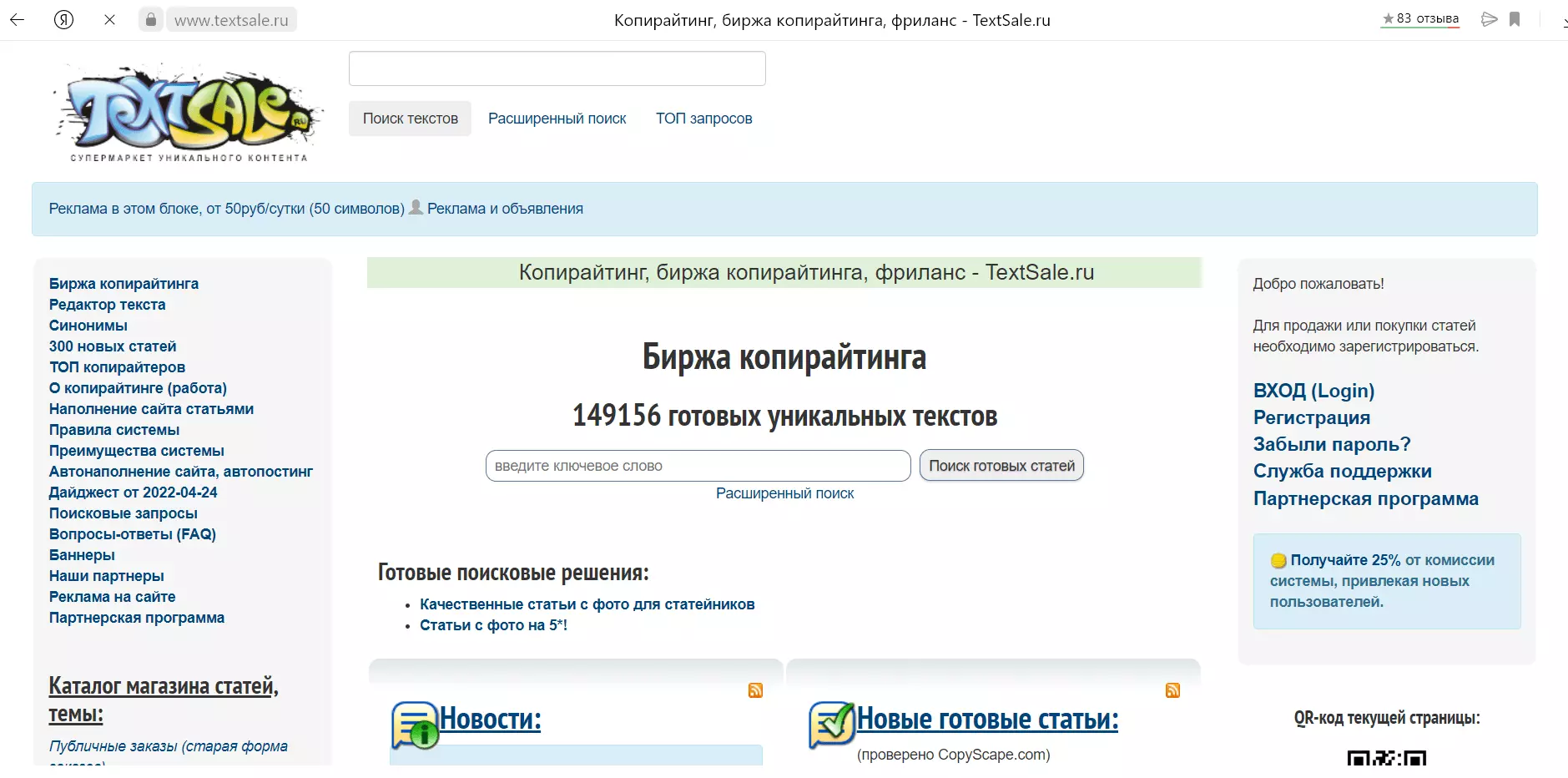Click the Поиск готовых статей button
The width and height of the screenshot is (1568, 778).
tap(1001, 466)
